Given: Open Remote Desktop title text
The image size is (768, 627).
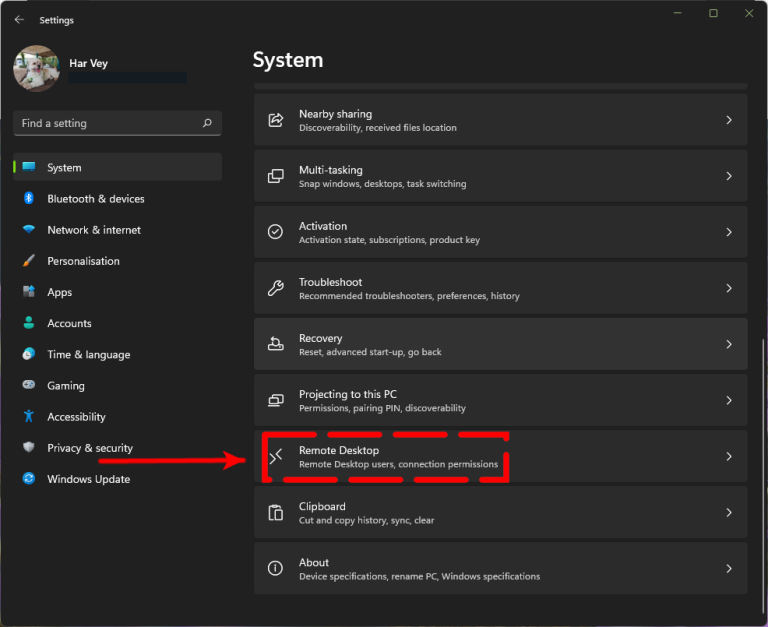Looking at the screenshot, I should [x=339, y=451].
